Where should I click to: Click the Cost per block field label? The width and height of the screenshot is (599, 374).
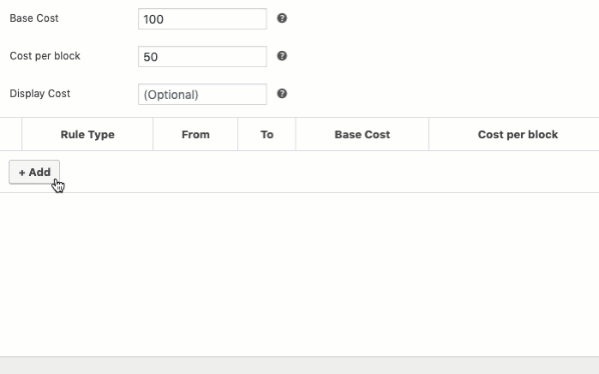click(x=45, y=56)
